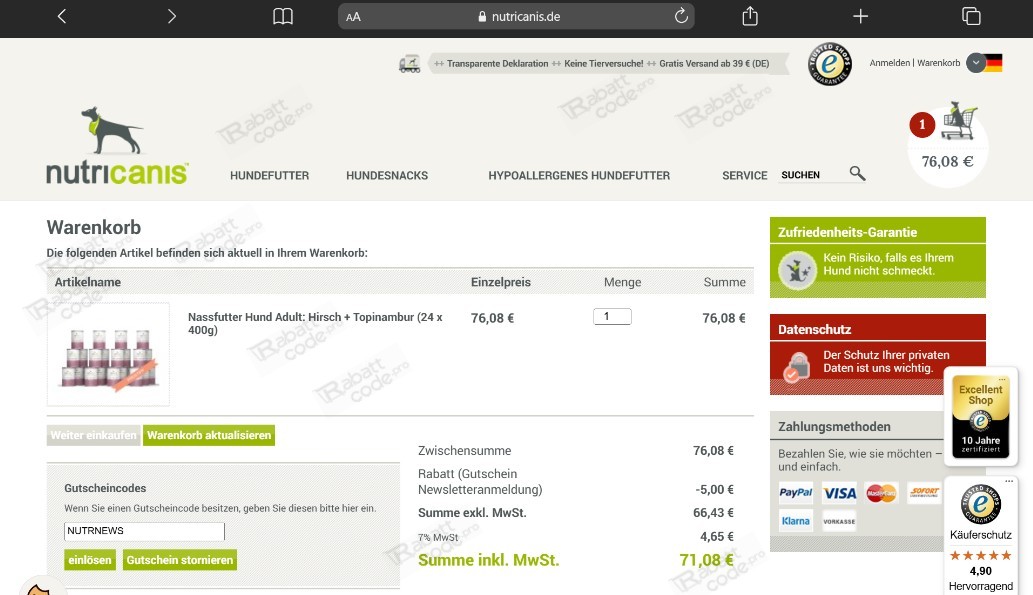Open Nassfutter Hund Adult product link
Image resolution: width=1033 pixels, height=595 pixels.
(x=315, y=324)
